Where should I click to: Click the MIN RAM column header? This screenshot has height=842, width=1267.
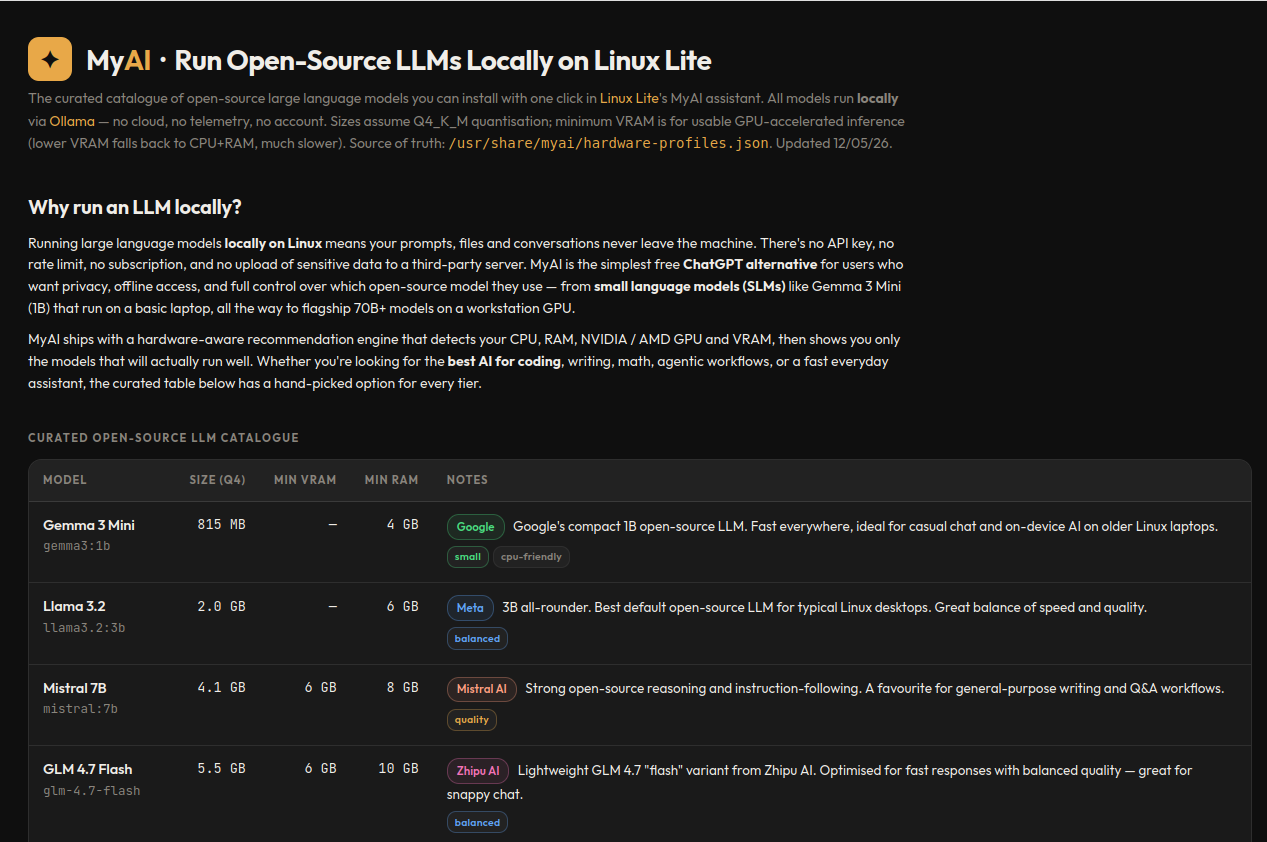pyautogui.click(x=391, y=480)
